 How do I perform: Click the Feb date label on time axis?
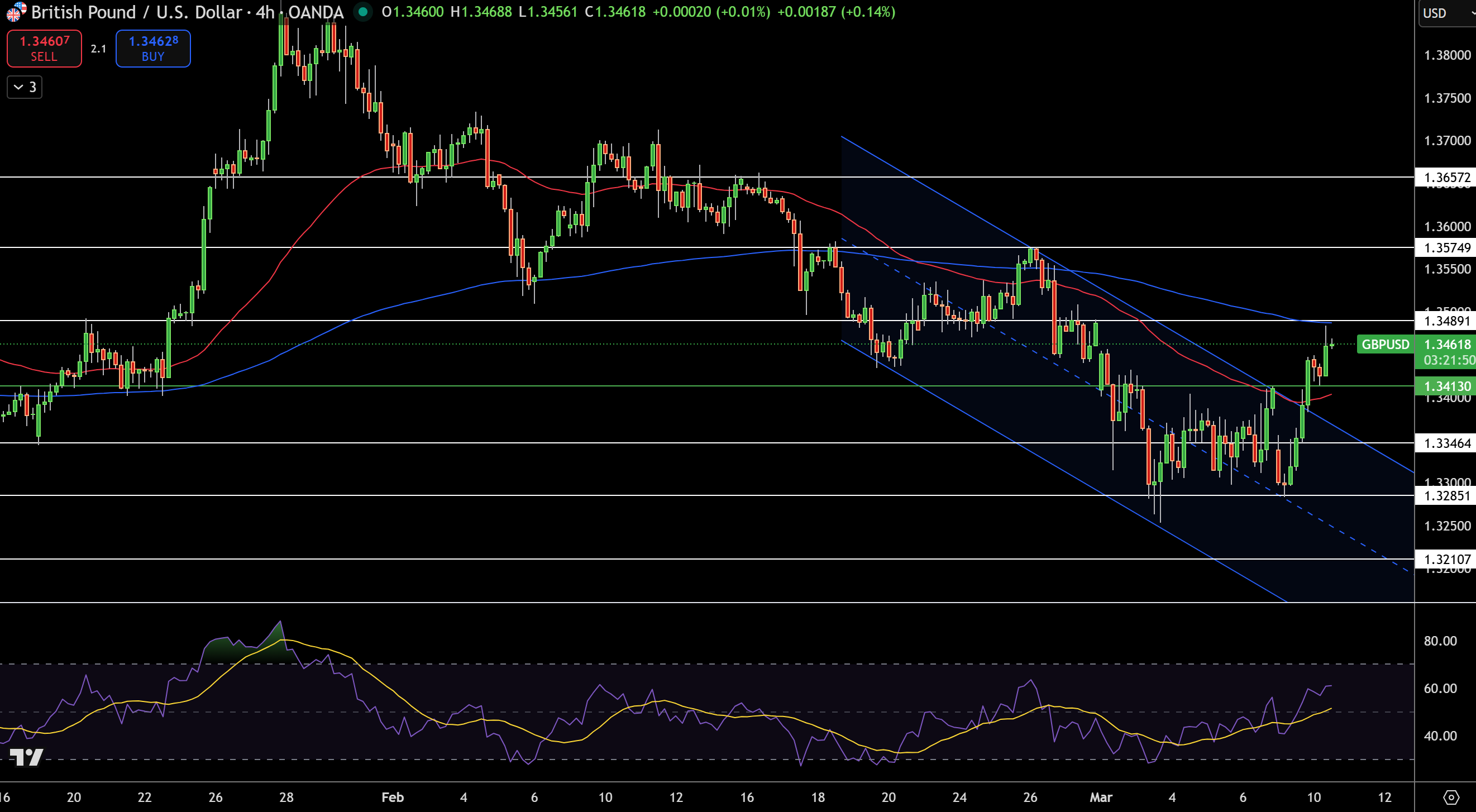pyautogui.click(x=393, y=797)
